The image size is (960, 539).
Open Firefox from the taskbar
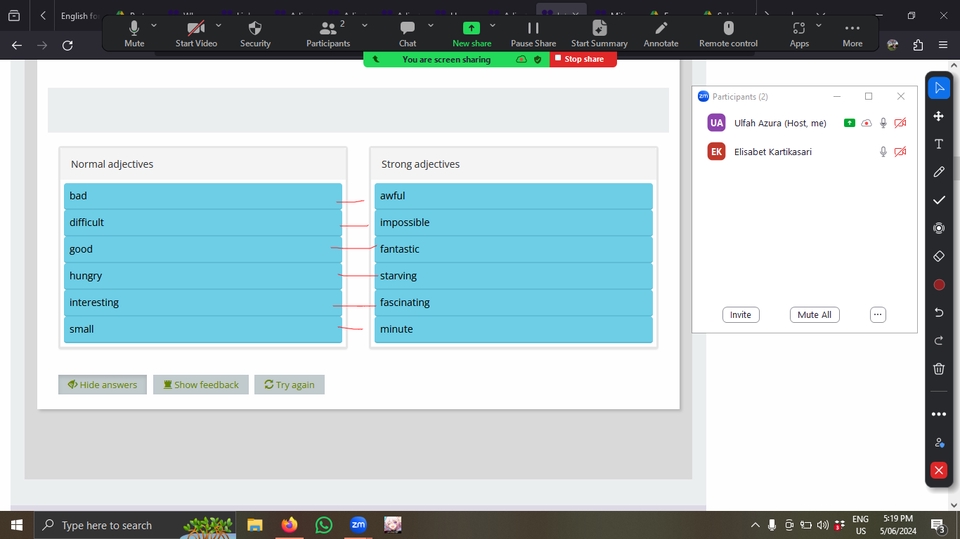click(289, 525)
